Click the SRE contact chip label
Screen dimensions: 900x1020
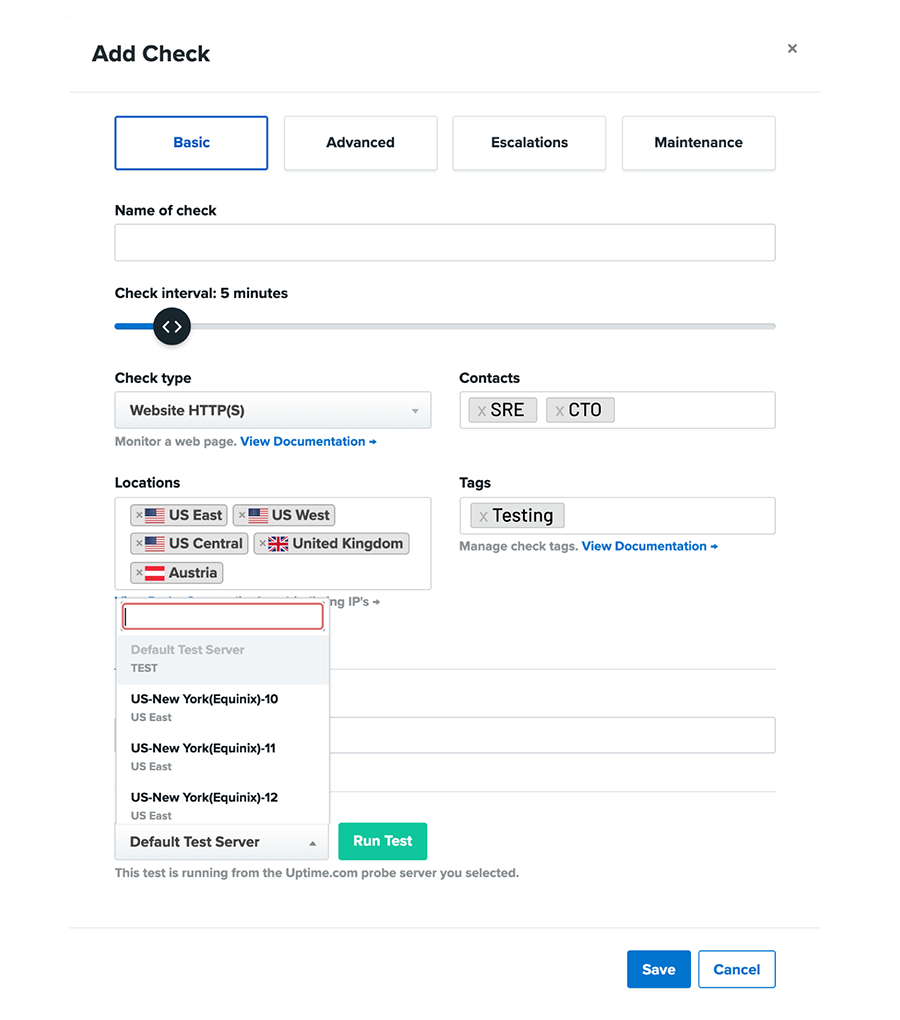[507, 410]
